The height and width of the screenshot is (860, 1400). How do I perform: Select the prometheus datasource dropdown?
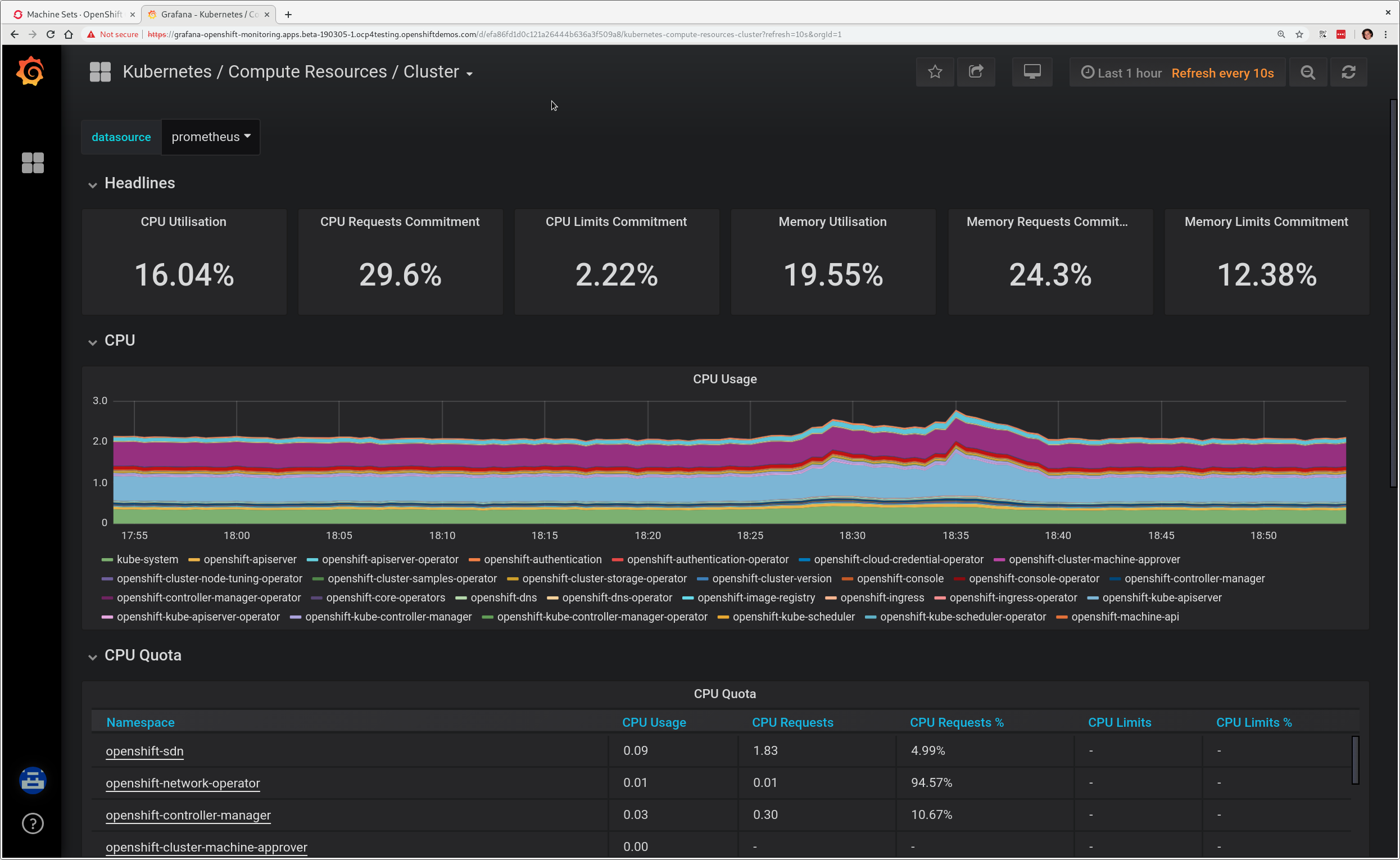(210, 136)
